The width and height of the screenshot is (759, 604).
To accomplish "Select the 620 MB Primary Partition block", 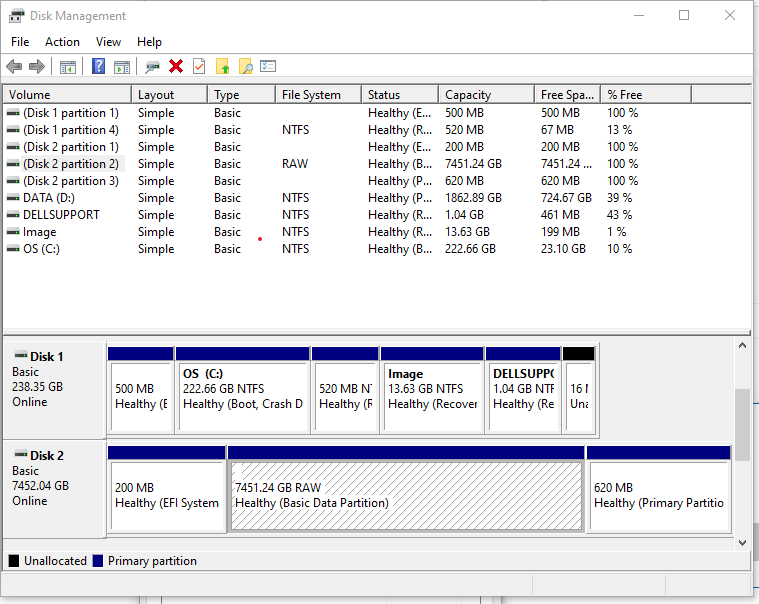I will click(x=658, y=489).
